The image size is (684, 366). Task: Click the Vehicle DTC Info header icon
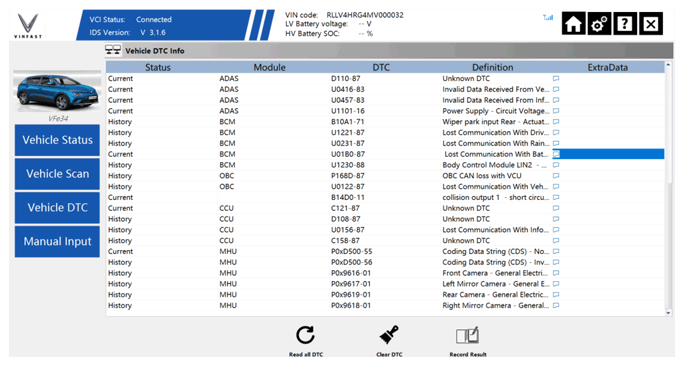tap(113, 50)
